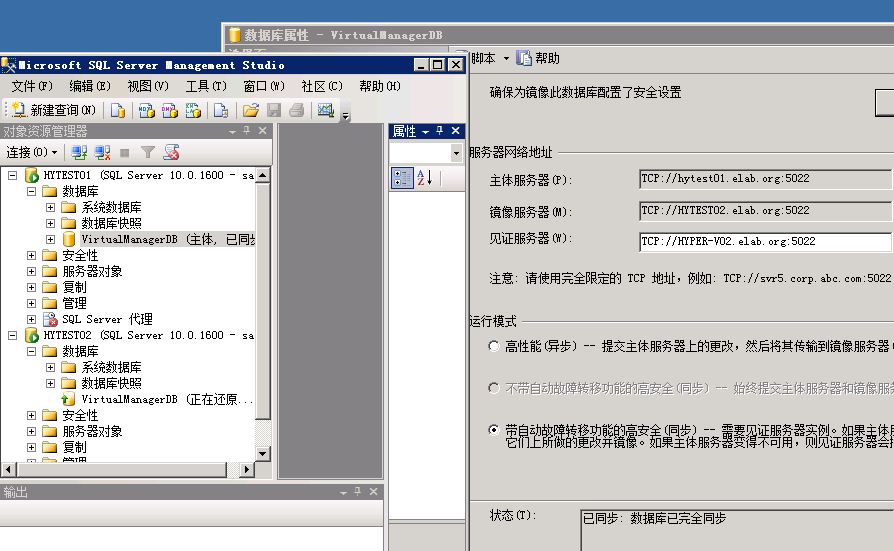Image resolution: width=894 pixels, height=551 pixels.
Task: Open the Connect (连接) dropdown
Action: click(x=32, y=152)
